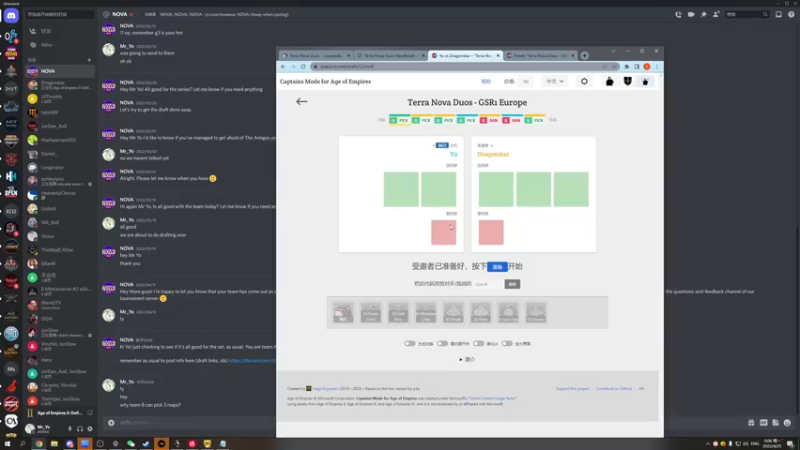Bookmark page with star icon in address bar
This screenshot has width=800, height=450.
(x=614, y=66)
